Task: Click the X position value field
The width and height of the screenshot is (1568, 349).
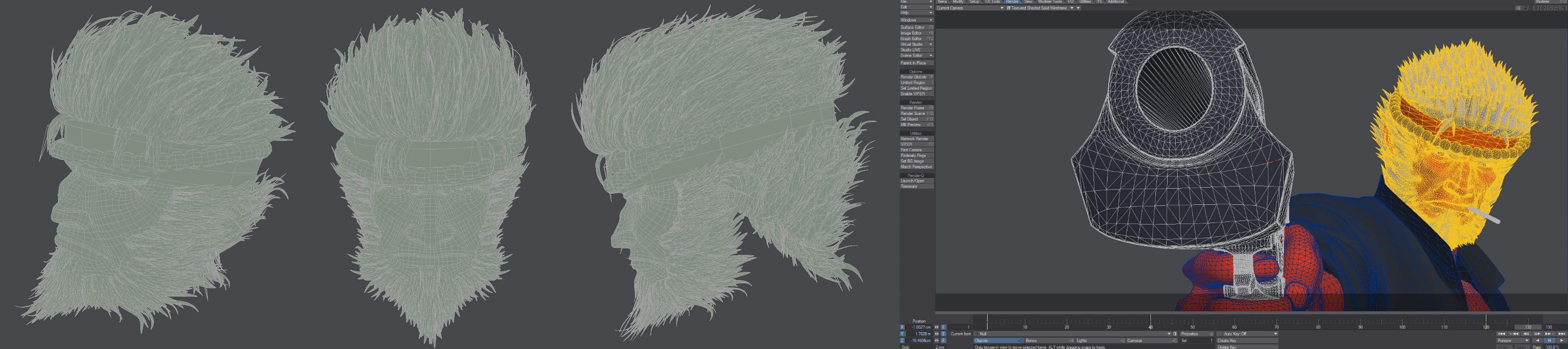Action: click(x=920, y=327)
